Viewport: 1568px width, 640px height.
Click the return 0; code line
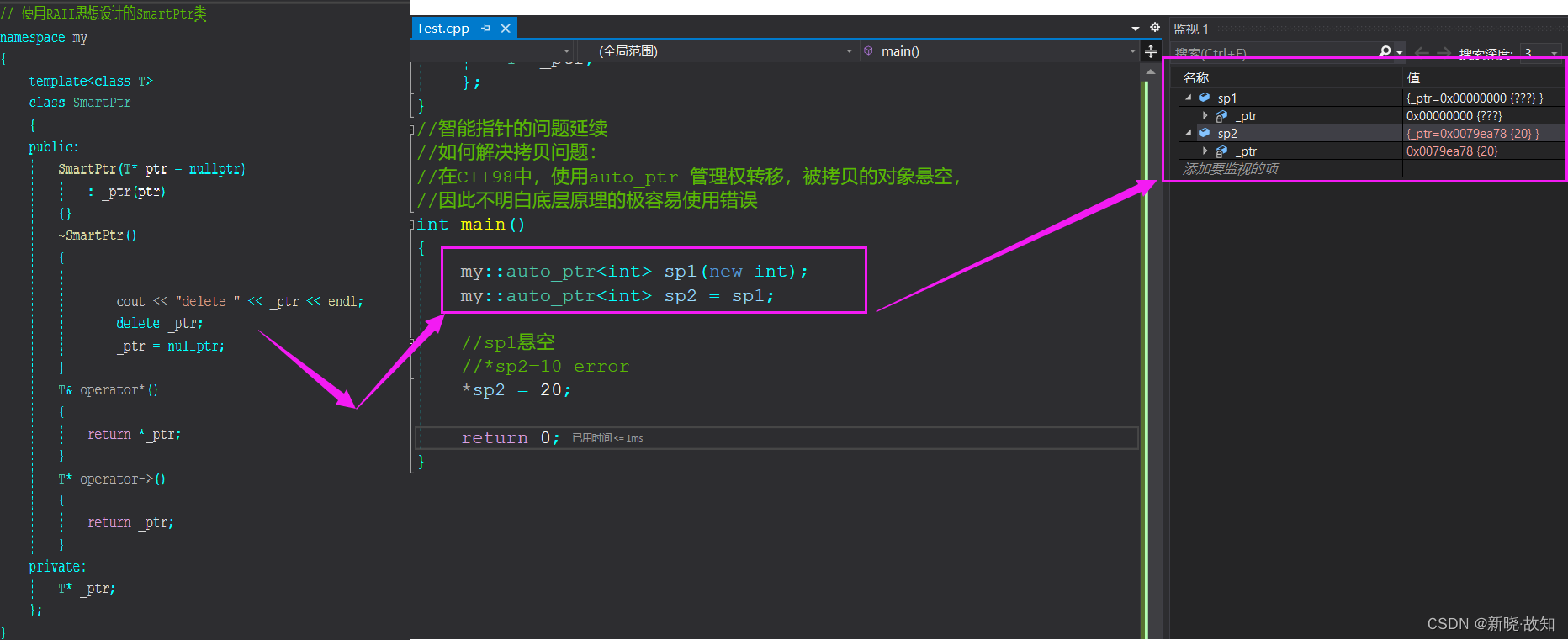[x=511, y=438]
